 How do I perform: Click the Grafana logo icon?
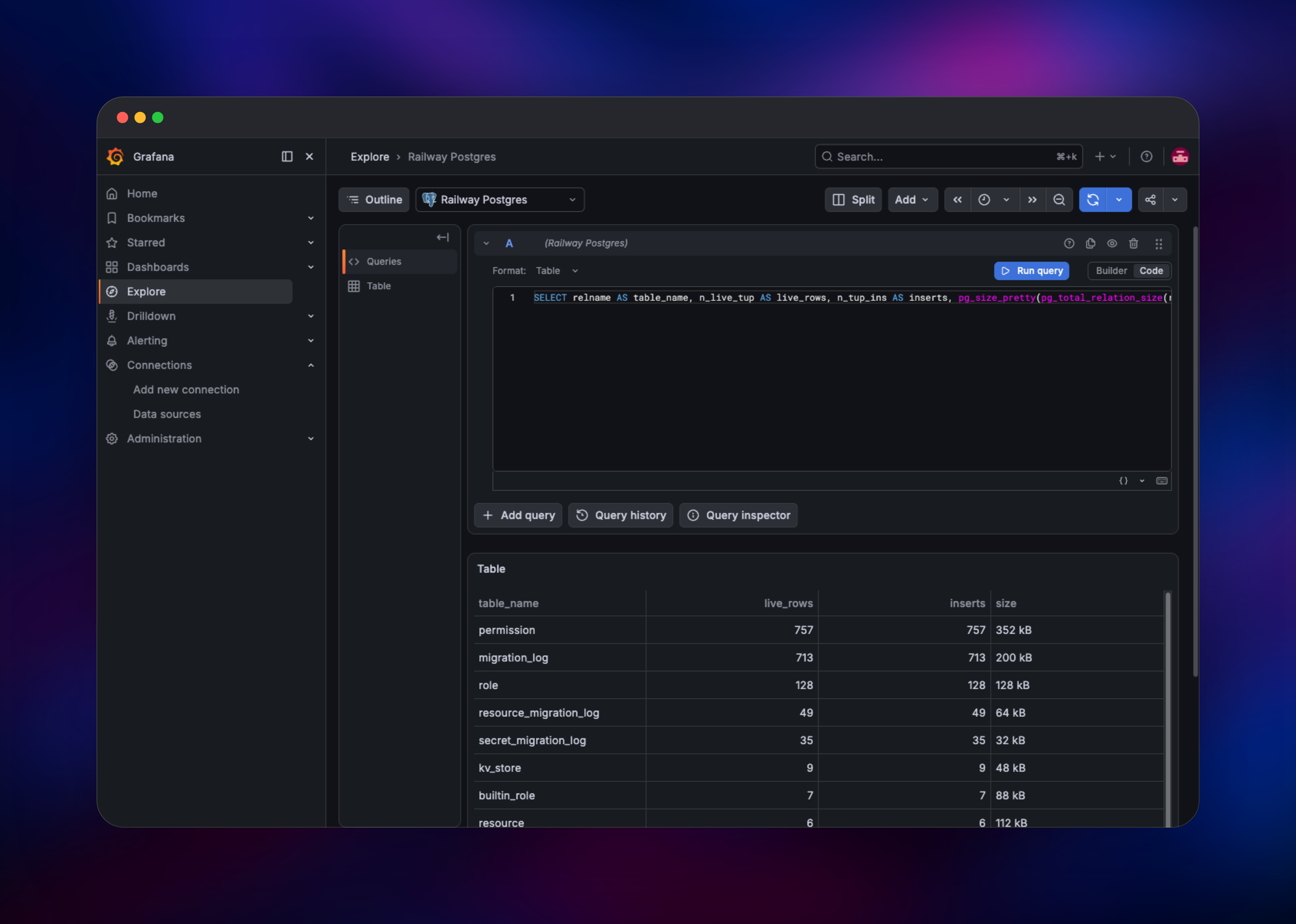coord(116,157)
